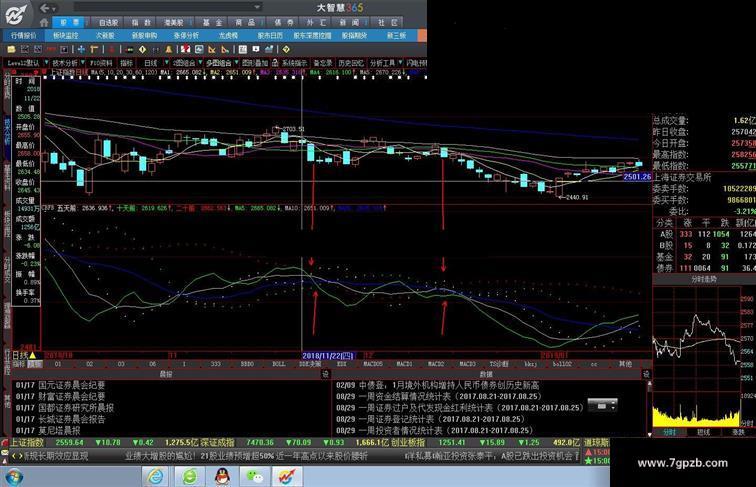Switch to the 自选股 tab
This screenshot has width=756, height=487.
click(x=108, y=22)
